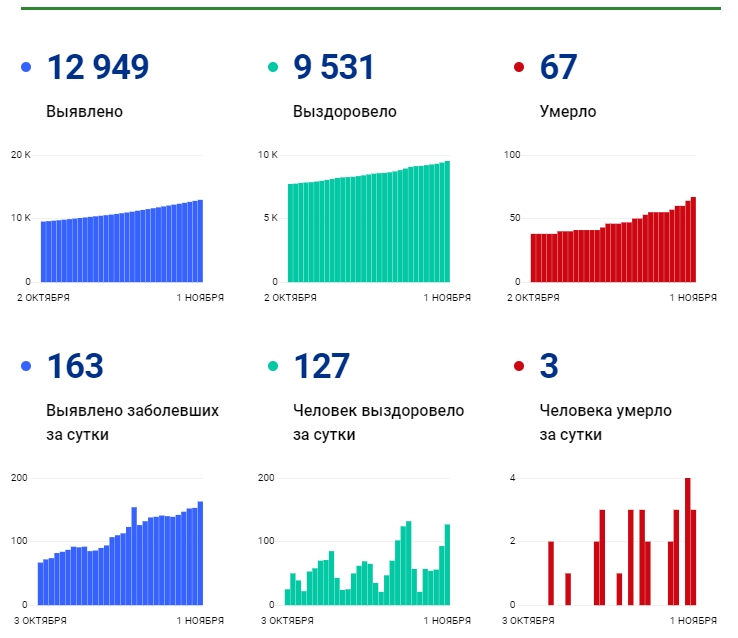This screenshot has height=638, width=738.
Task: Click the last bar in daily recovered chart
Action: (x=447, y=565)
